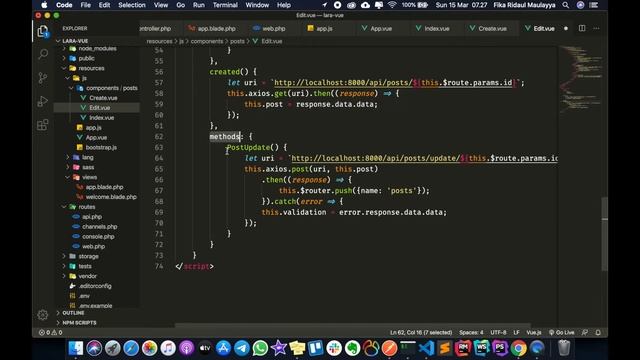Click the Ln 62, Col 16 cursor position

click(421, 332)
